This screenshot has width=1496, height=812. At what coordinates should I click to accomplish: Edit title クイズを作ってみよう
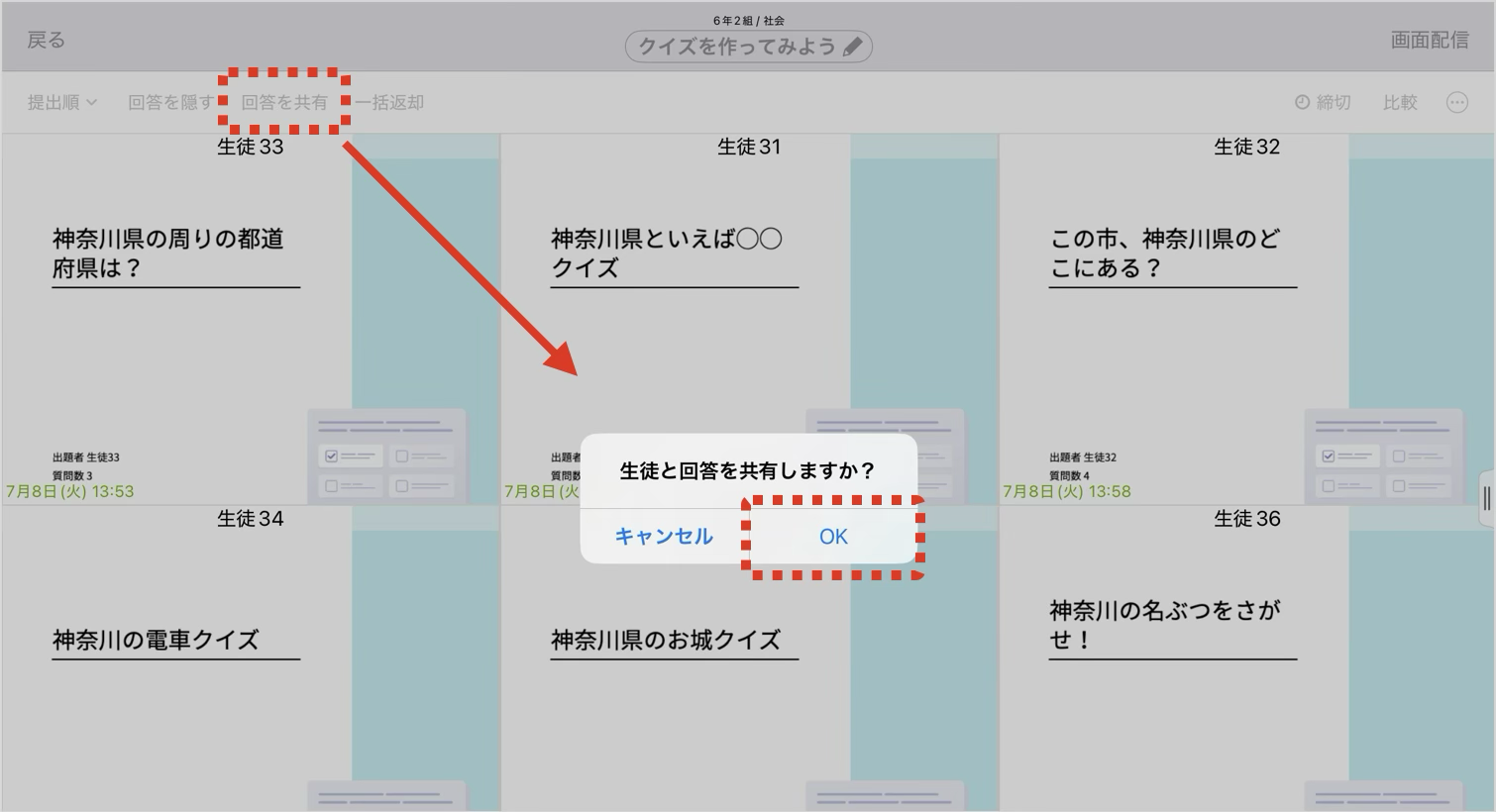pyautogui.click(x=748, y=47)
